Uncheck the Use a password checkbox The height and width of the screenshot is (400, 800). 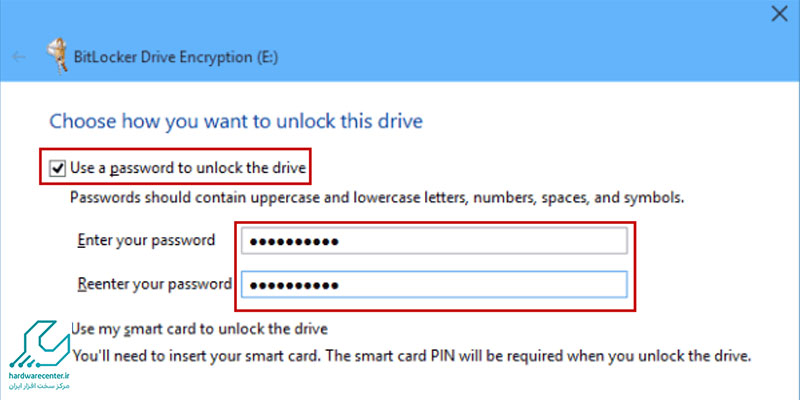(x=57, y=168)
